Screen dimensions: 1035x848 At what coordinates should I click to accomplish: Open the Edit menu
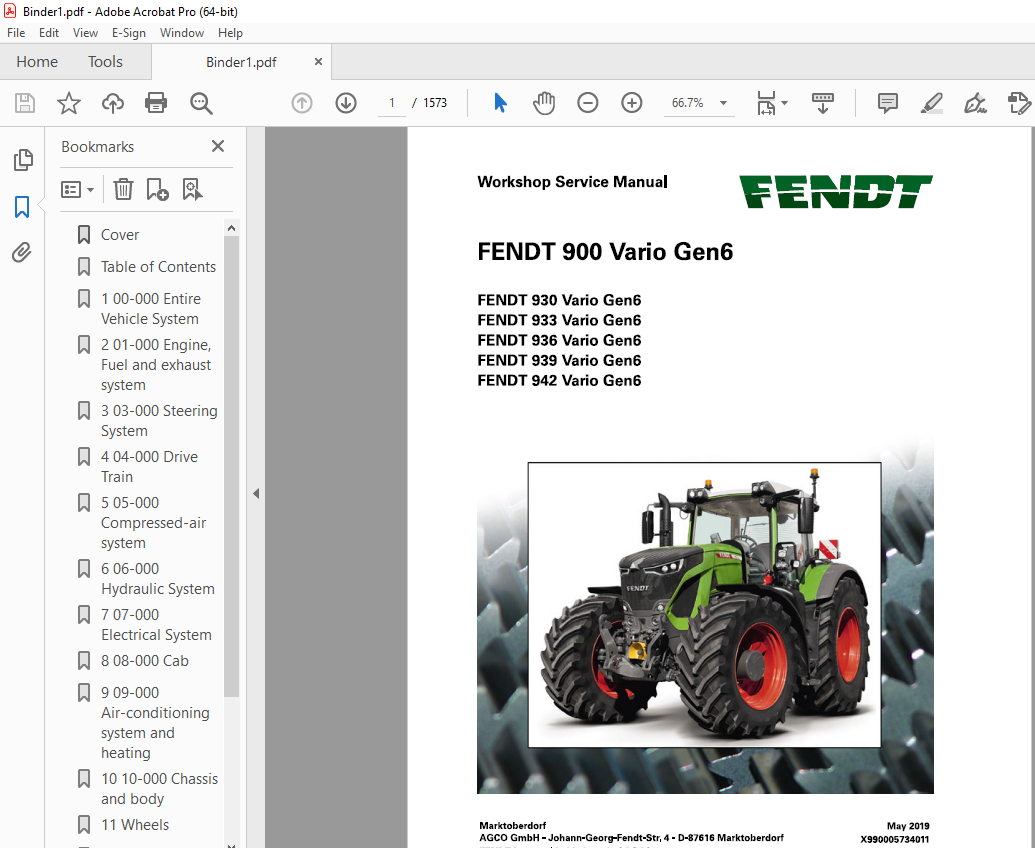(x=49, y=33)
